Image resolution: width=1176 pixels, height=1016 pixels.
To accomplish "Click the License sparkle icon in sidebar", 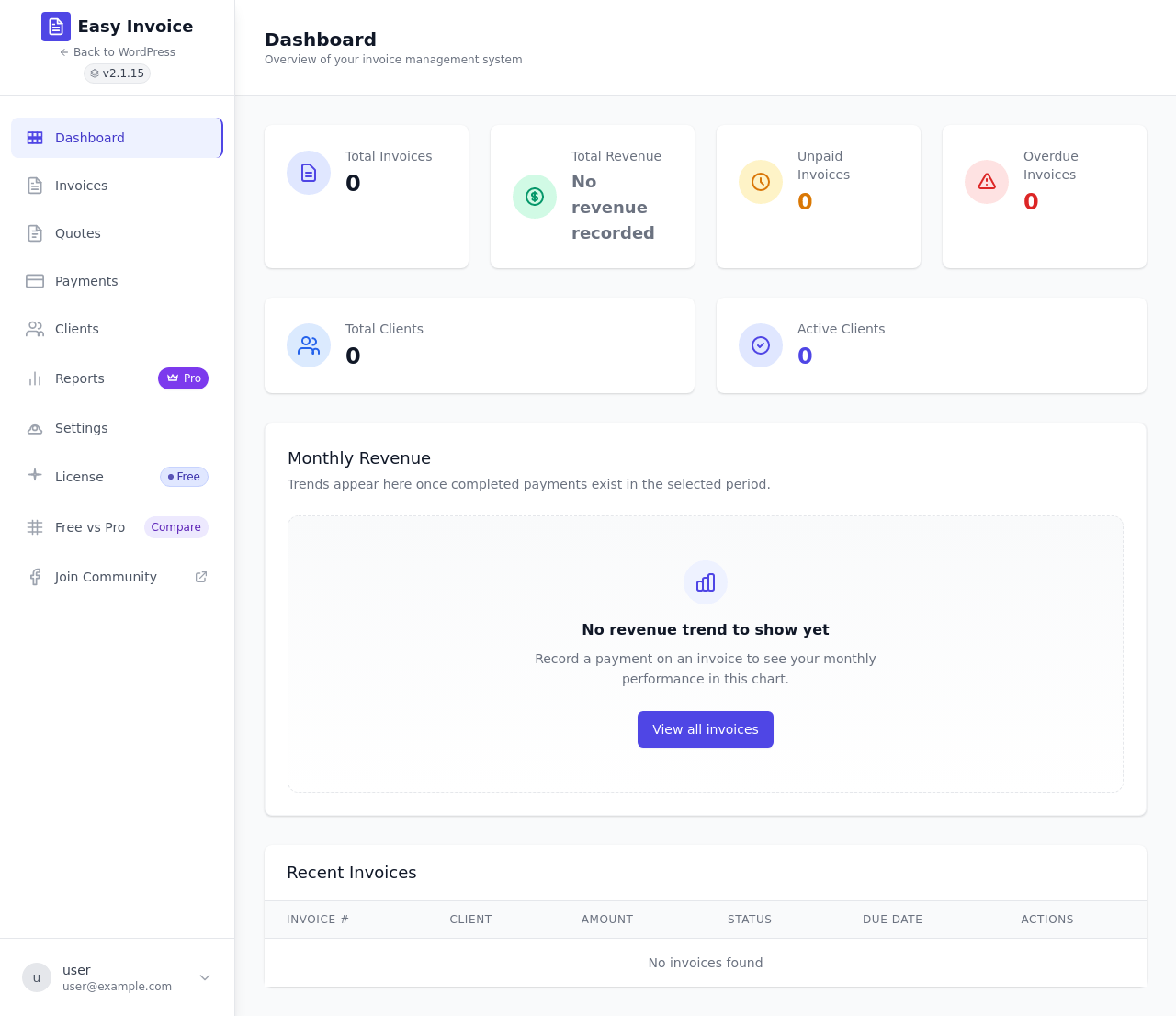I will point(35,474).
